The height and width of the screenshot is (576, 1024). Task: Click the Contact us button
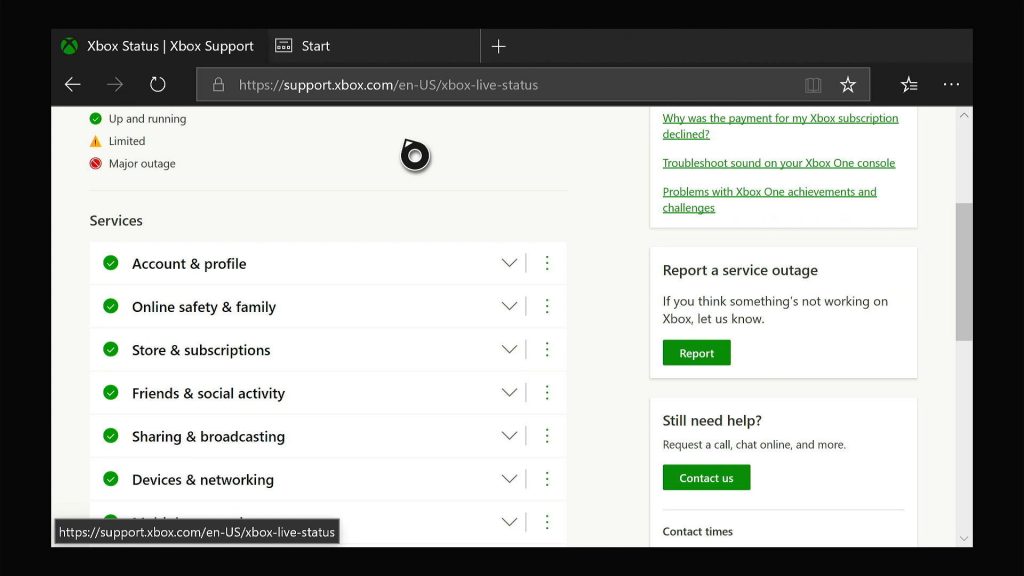706,477
